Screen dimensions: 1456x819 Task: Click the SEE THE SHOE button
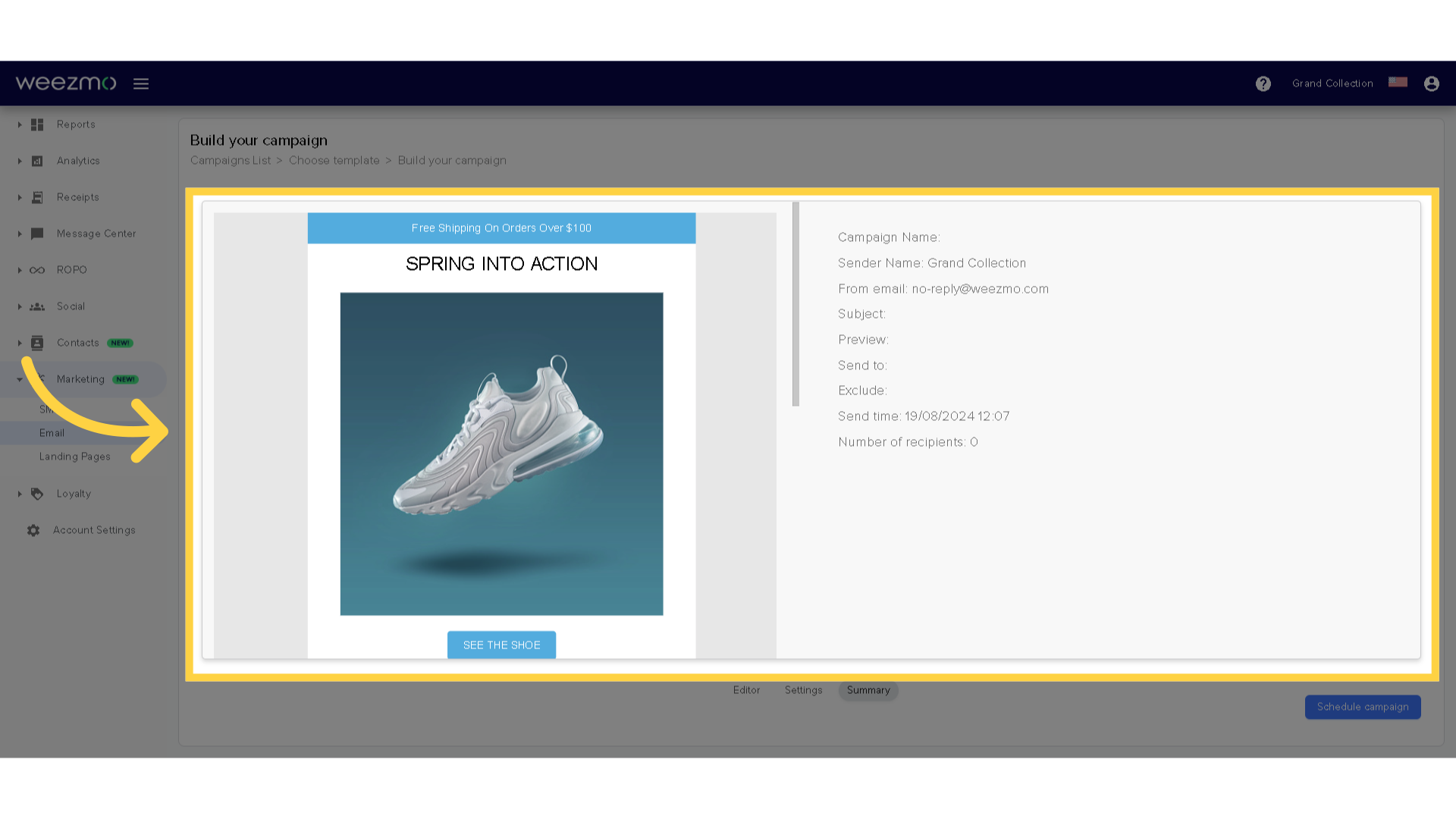tap(501, 645)
